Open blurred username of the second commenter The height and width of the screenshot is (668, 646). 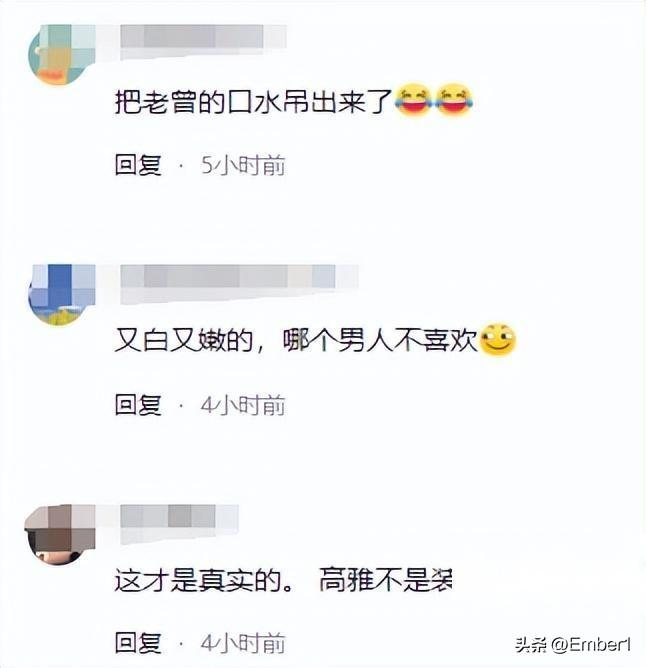(x=239, y=284)
